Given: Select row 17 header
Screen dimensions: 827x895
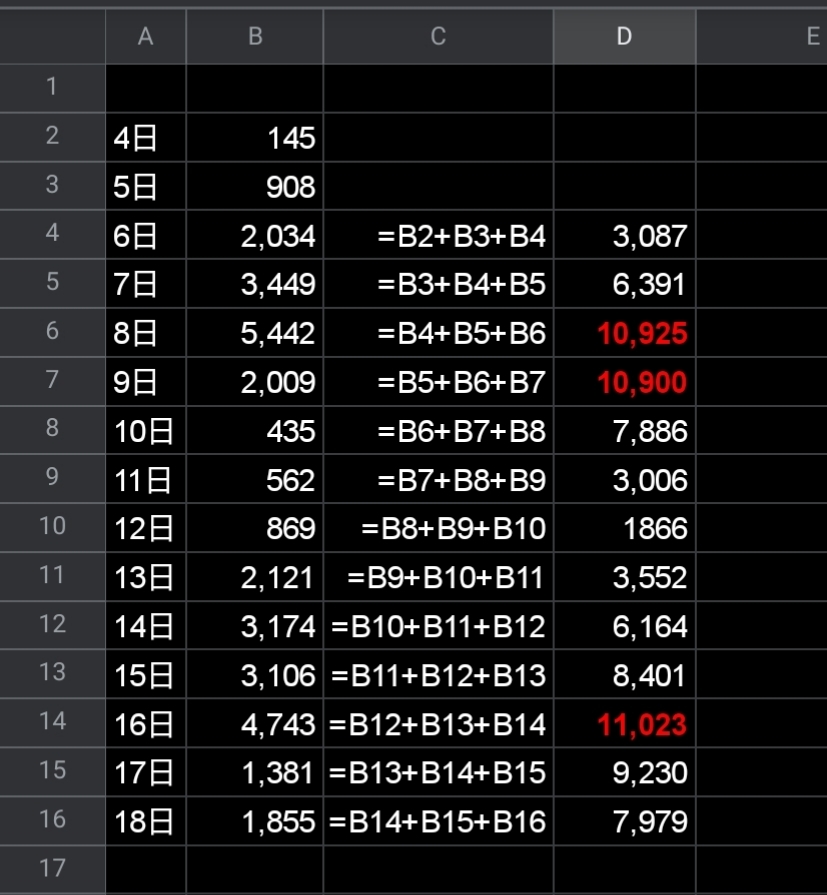Looking at the screenshot, I should (x=52, y=869).
